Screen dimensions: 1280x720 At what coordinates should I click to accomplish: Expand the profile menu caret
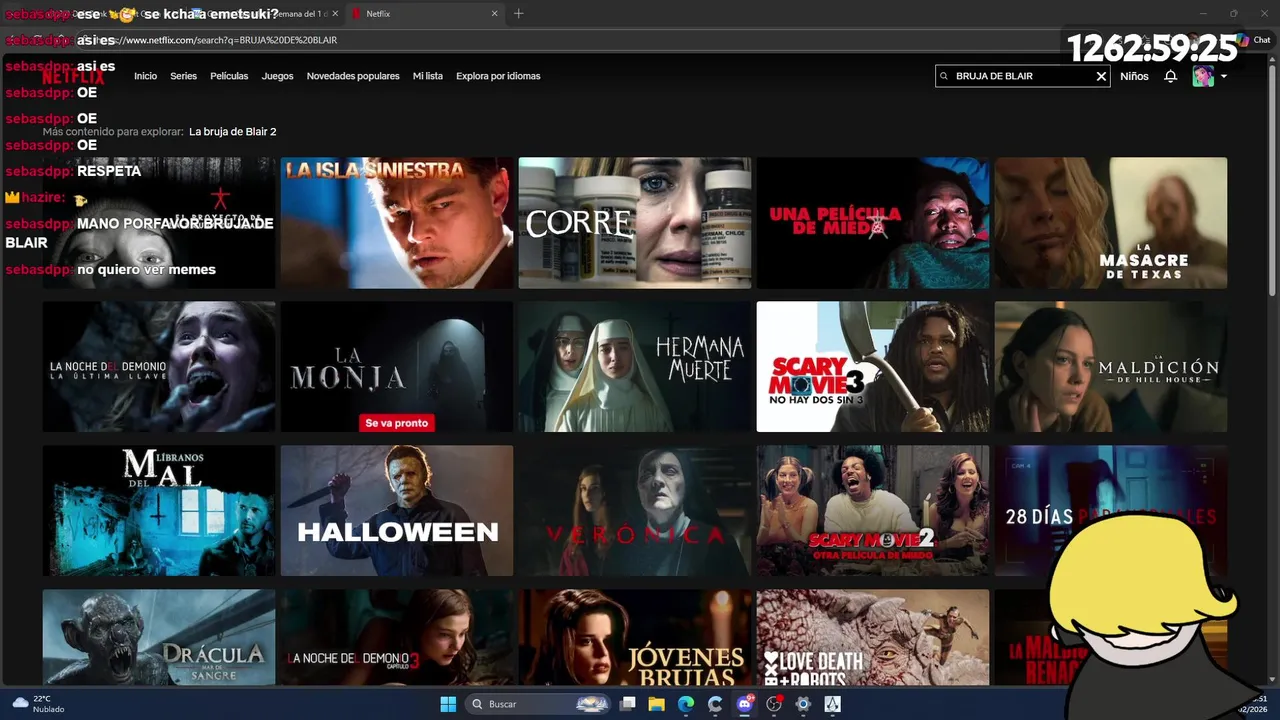(1224, 76)
